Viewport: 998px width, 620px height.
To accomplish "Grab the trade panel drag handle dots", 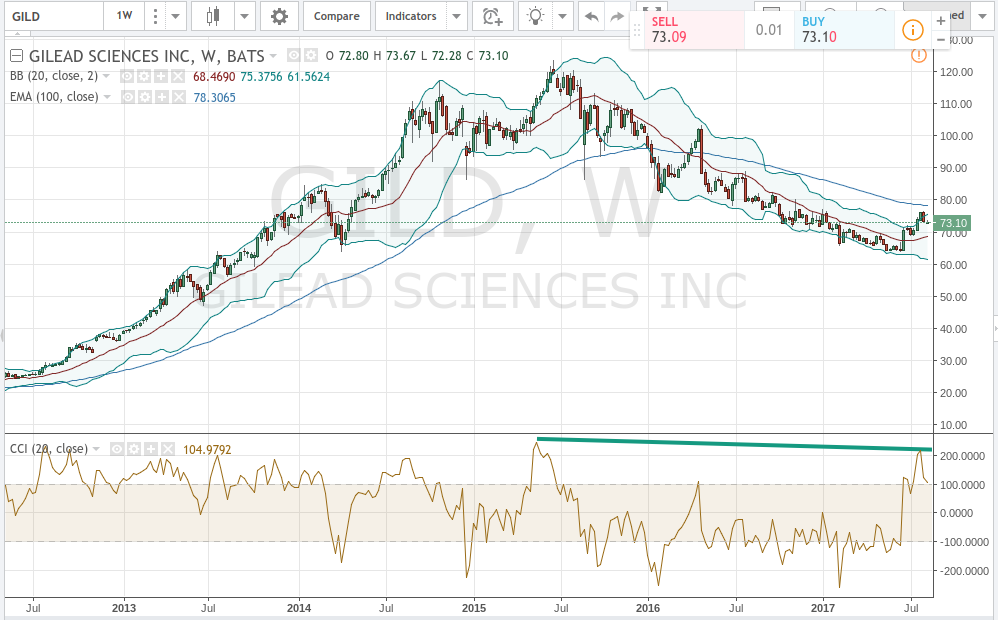I will pyautogui.click(x=637, y=30).
